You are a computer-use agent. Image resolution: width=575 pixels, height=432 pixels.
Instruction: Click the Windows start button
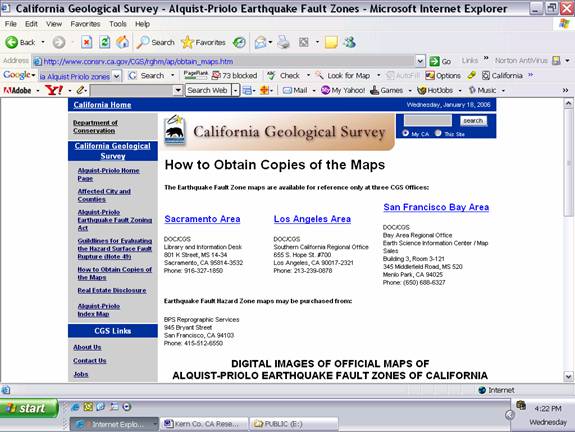tap(29, 408)
